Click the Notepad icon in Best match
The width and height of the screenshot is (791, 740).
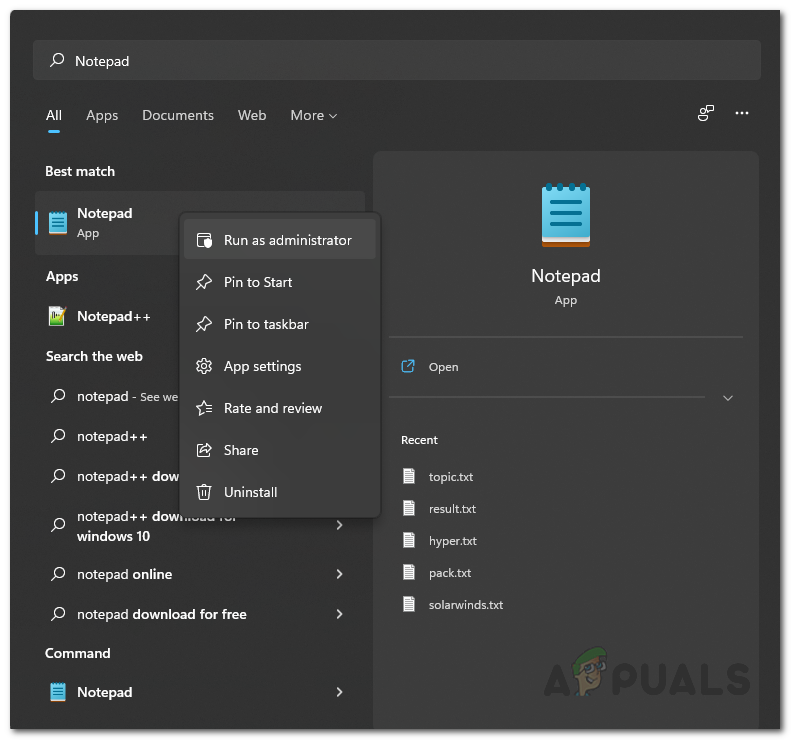pyautogui.click(x=58, y=222)
